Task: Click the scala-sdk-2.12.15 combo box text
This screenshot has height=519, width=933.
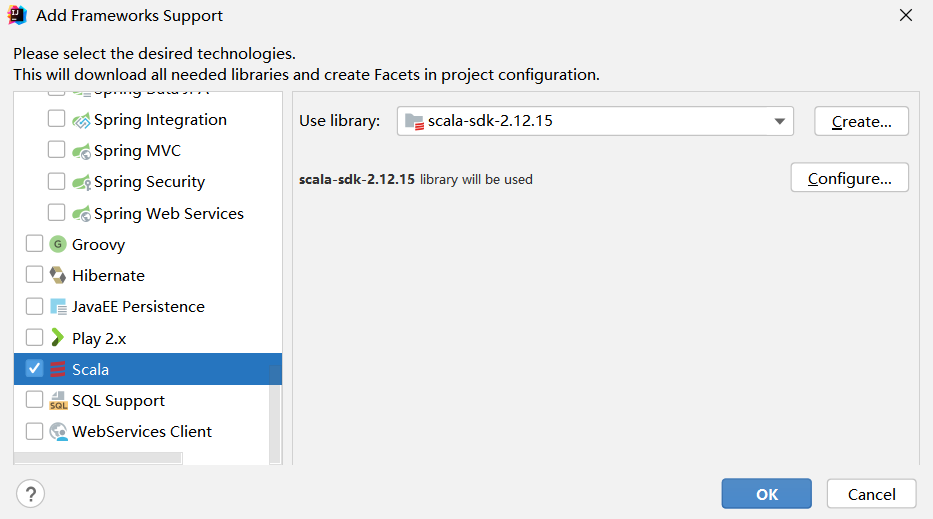Action: pos(490,121)
